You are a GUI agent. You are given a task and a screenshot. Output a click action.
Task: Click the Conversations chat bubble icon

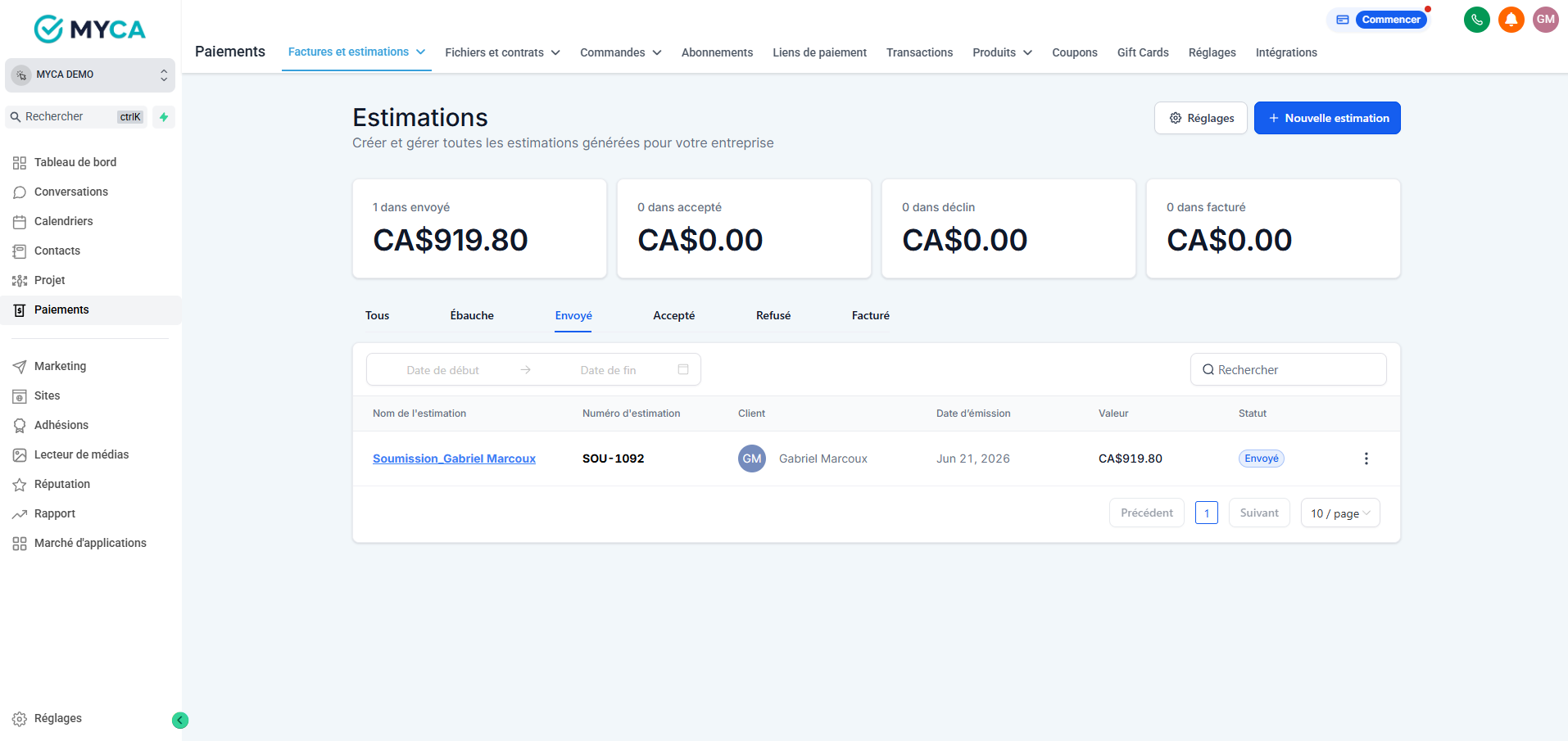(x=20, y=192)
